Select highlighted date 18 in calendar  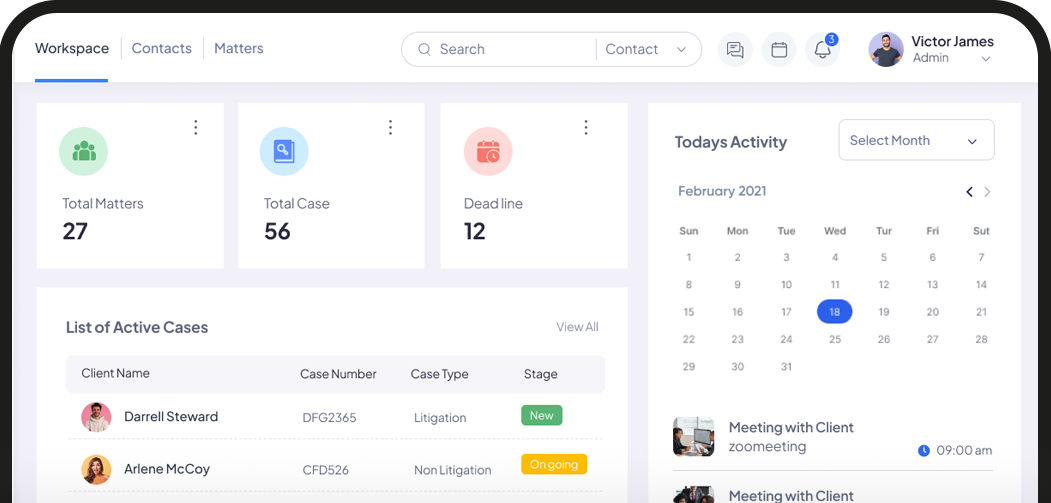click(x=834, y=312)
